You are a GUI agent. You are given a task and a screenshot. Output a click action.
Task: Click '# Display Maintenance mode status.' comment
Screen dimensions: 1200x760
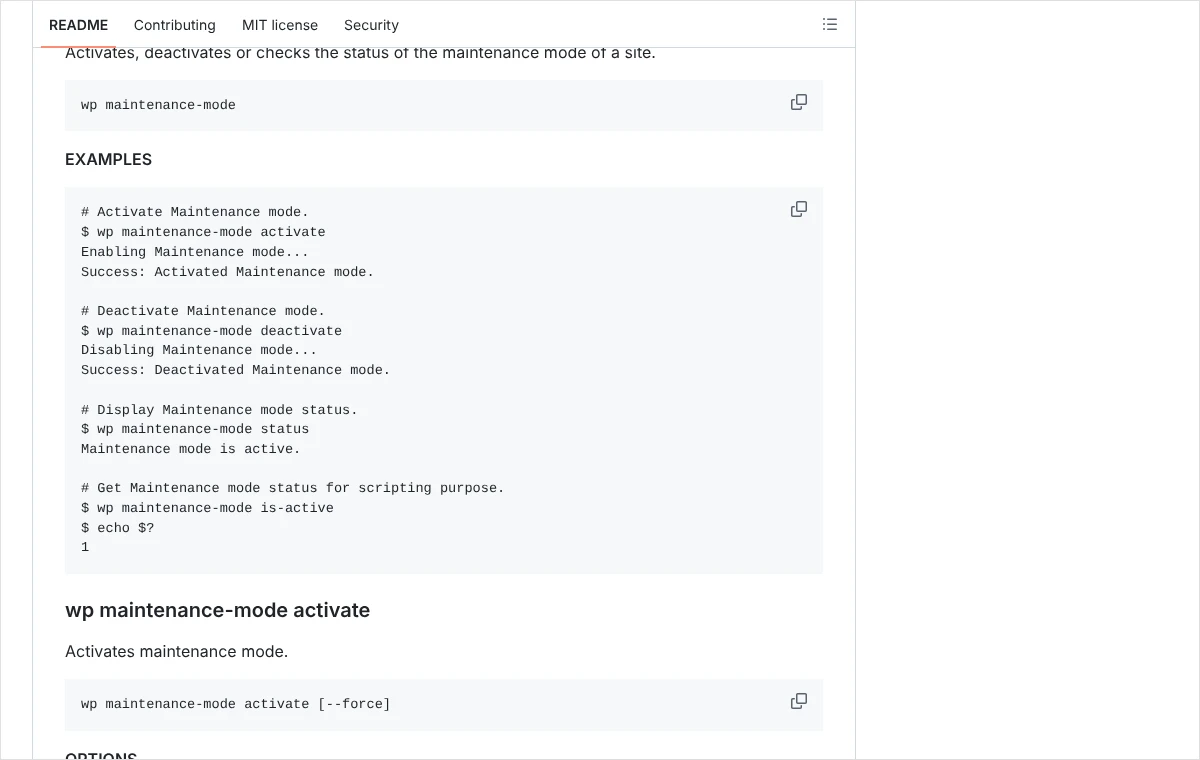219,410
